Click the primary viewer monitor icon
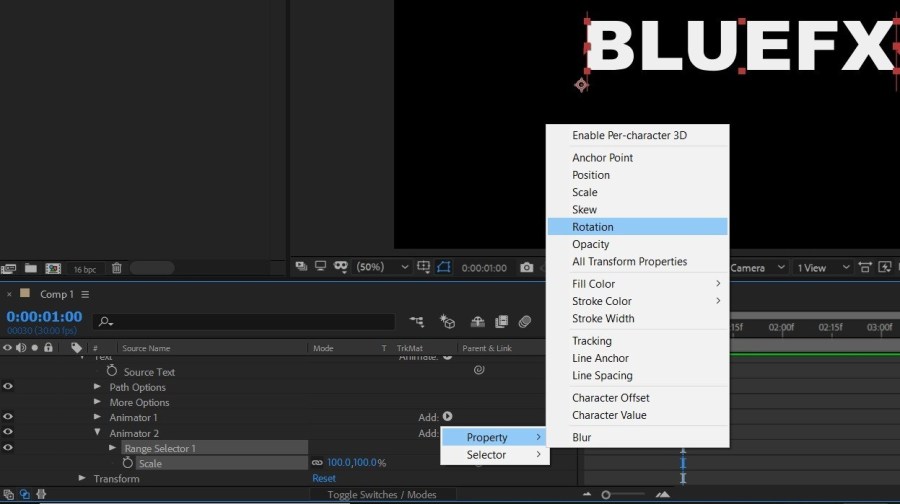Viewport: 900px width, 504px height. tap(320, 266)
